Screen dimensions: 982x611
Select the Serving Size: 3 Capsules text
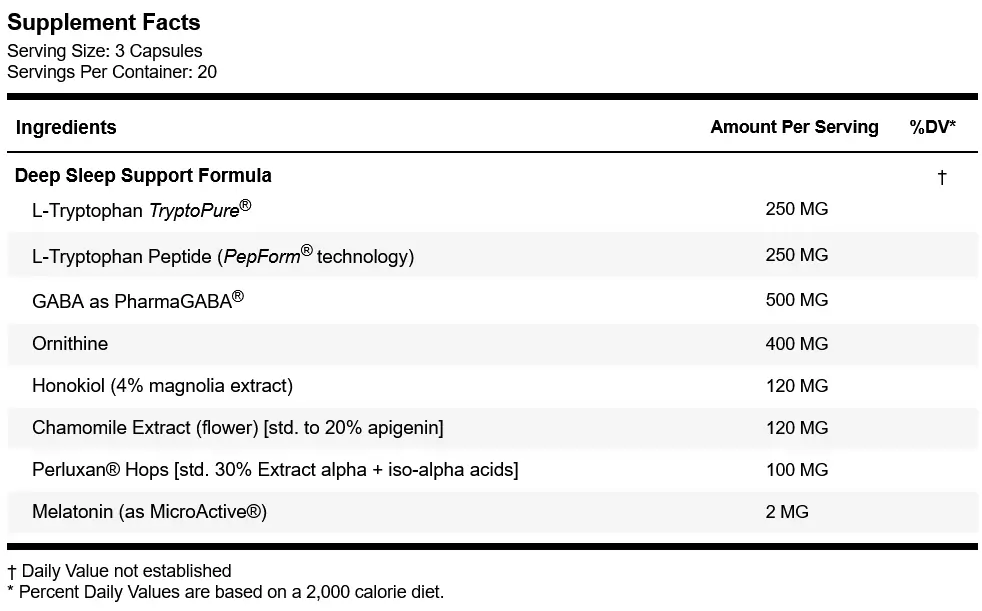tap(105, 51)
